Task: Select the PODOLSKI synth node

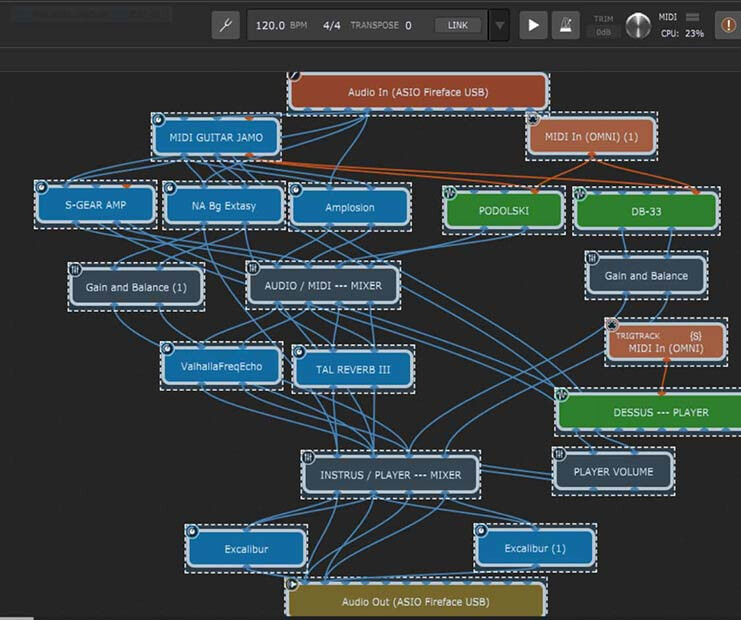Action: 504,211
